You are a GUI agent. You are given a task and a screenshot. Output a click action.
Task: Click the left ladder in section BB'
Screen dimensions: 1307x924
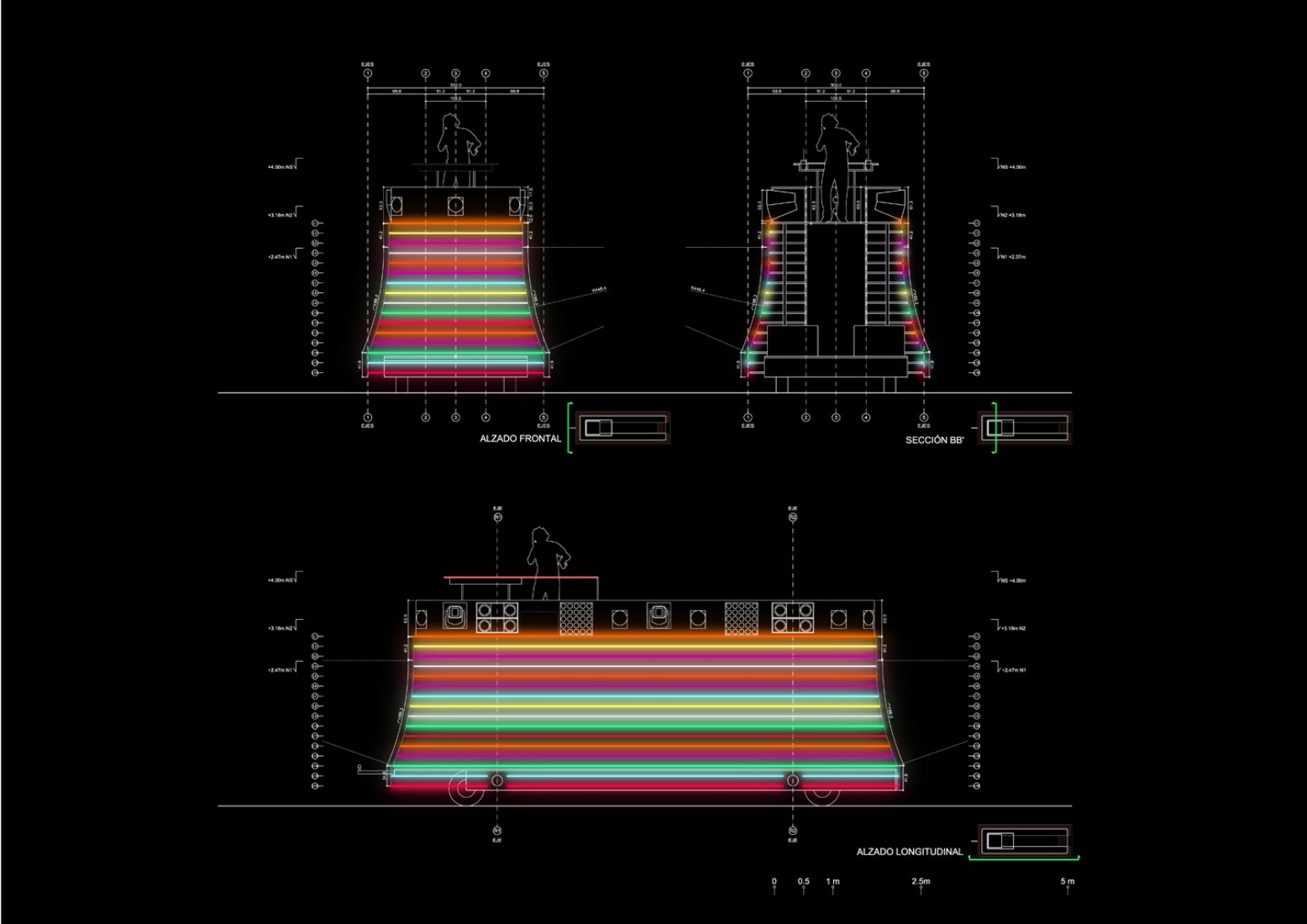point(787,273)
